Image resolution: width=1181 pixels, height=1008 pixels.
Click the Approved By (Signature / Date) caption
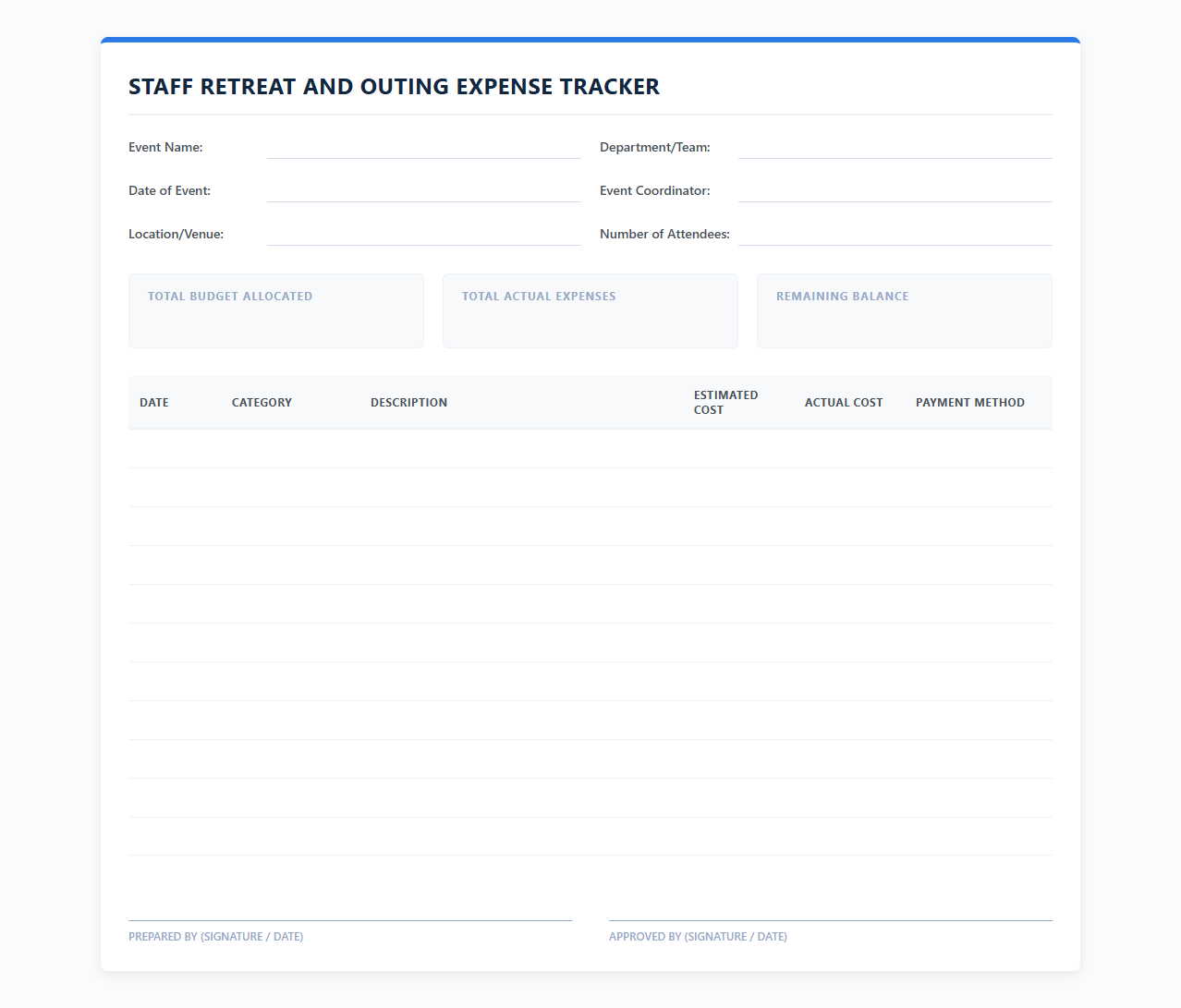pyautogui.click(x=698, y=937)
